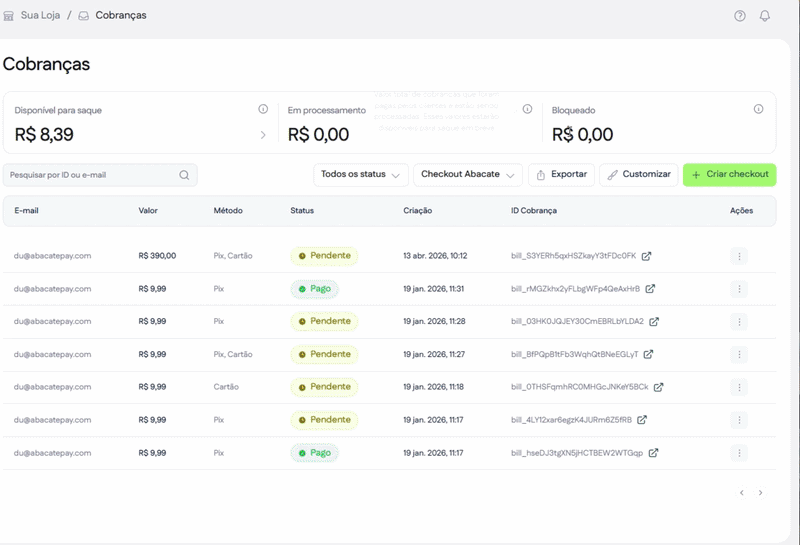Go to previous page of charges
This screenshot has width=800, height=545.
[x=742, y=492]
